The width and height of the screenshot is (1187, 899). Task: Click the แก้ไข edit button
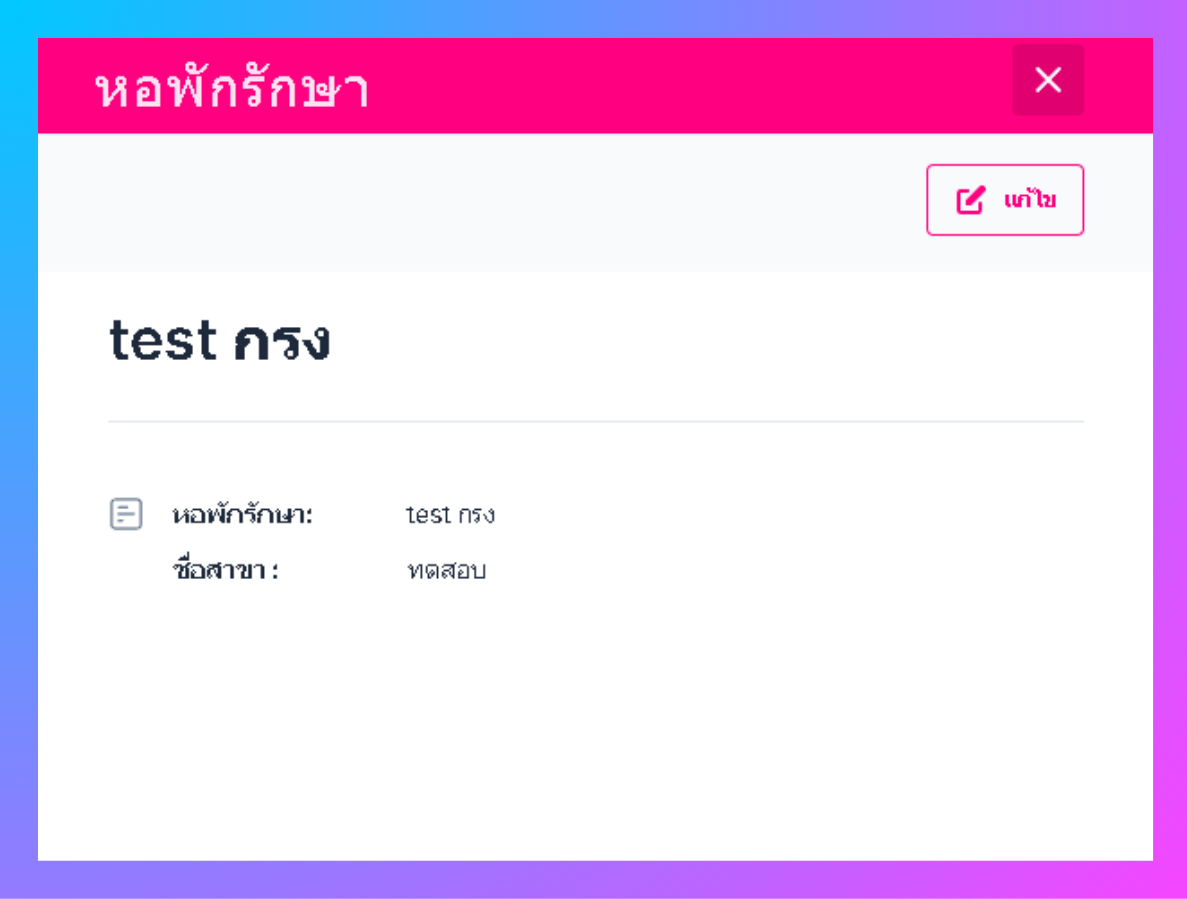[x=1005, y=200]
